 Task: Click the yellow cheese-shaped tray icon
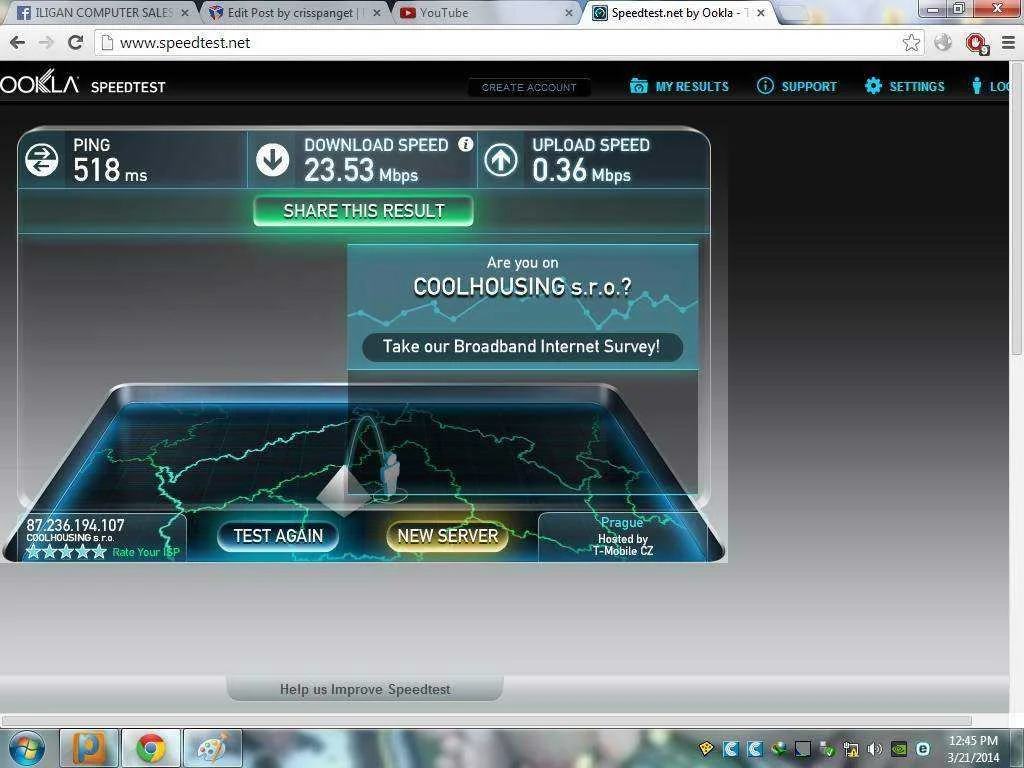706,749
